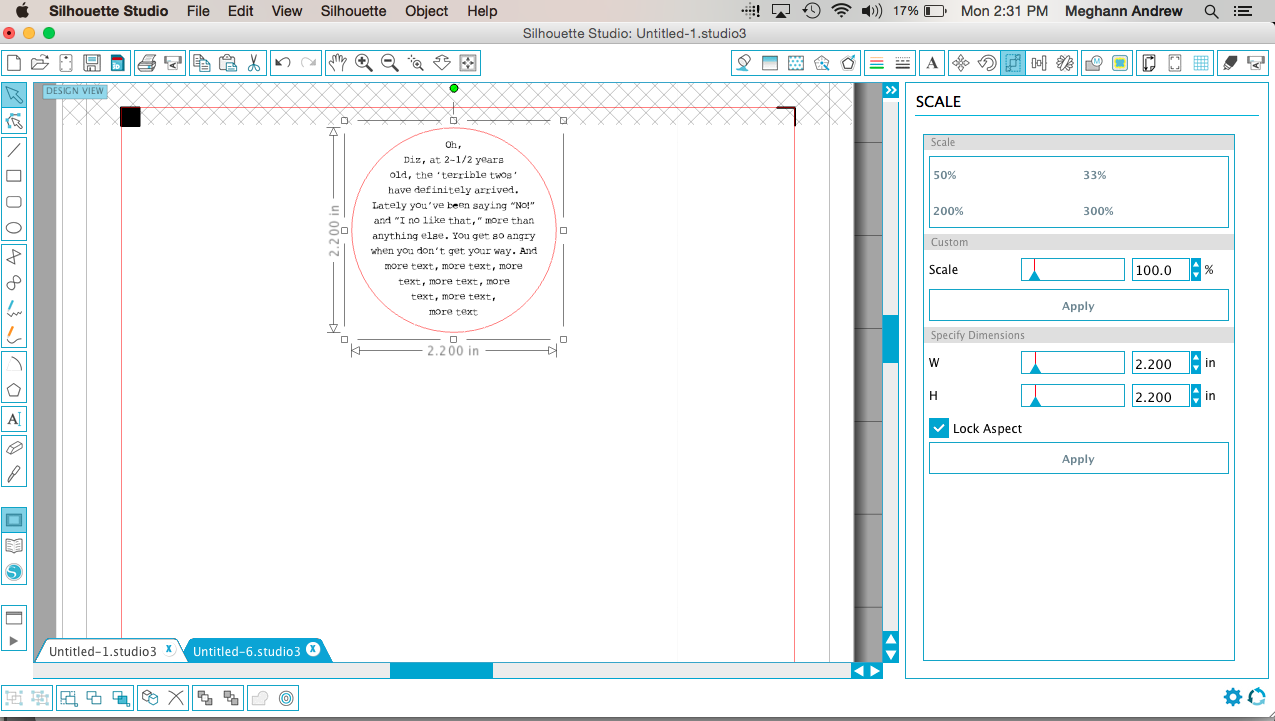Open the fill pattern dotted icon
Viewport: 1275px width, 721px height.
(x=796, y=63)
